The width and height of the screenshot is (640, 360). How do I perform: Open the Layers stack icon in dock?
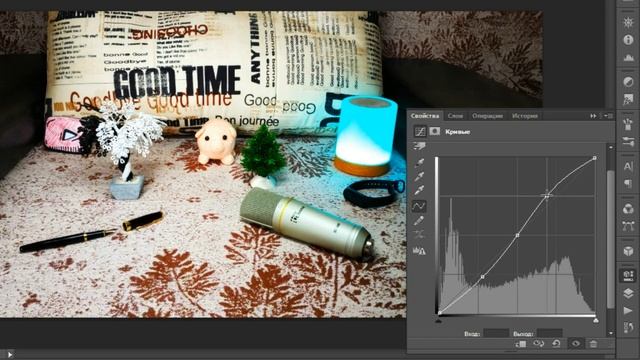[x=628, y=293]
